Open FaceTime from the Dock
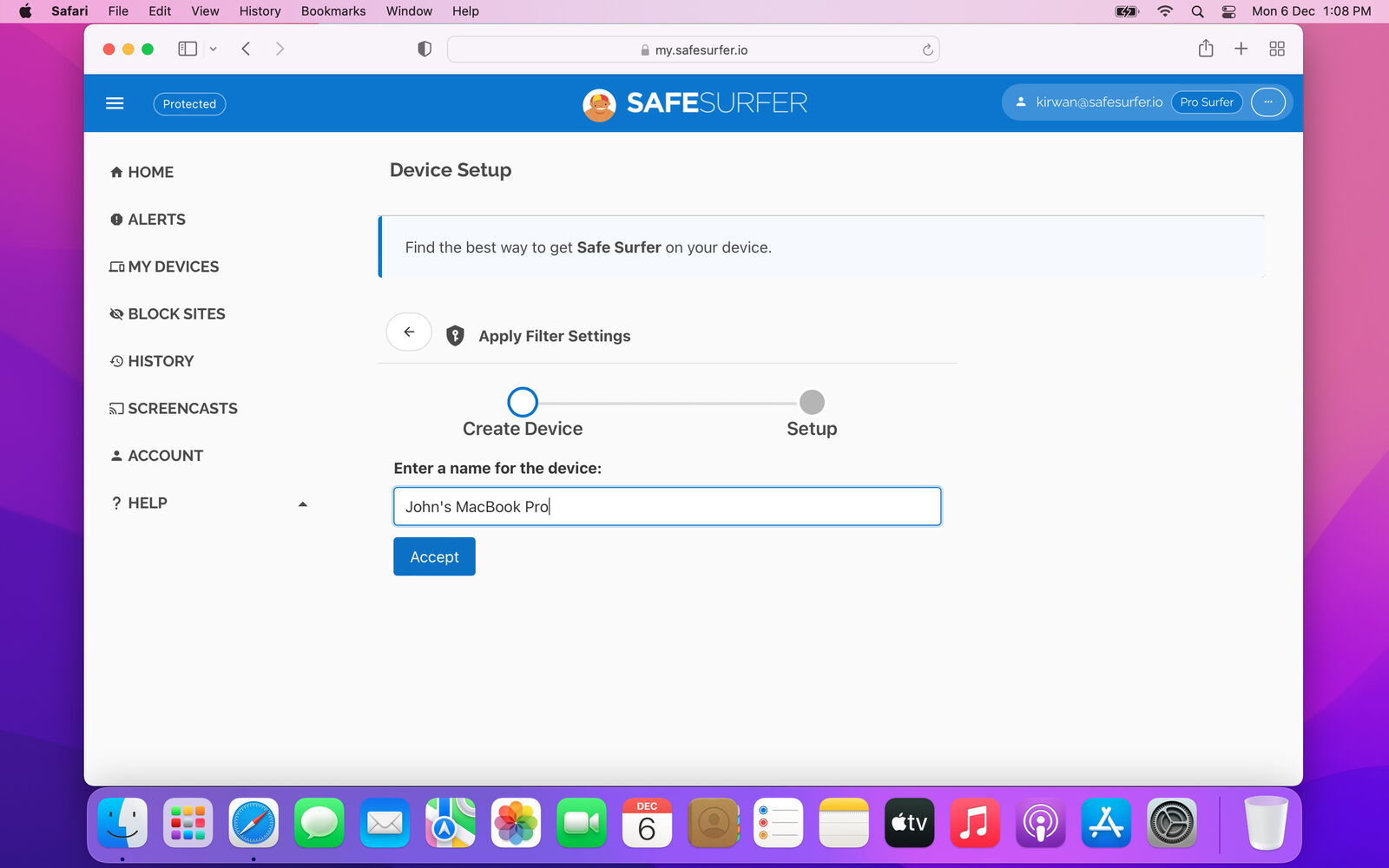This screenshot has width=1389, height=868. pos(582,822)
